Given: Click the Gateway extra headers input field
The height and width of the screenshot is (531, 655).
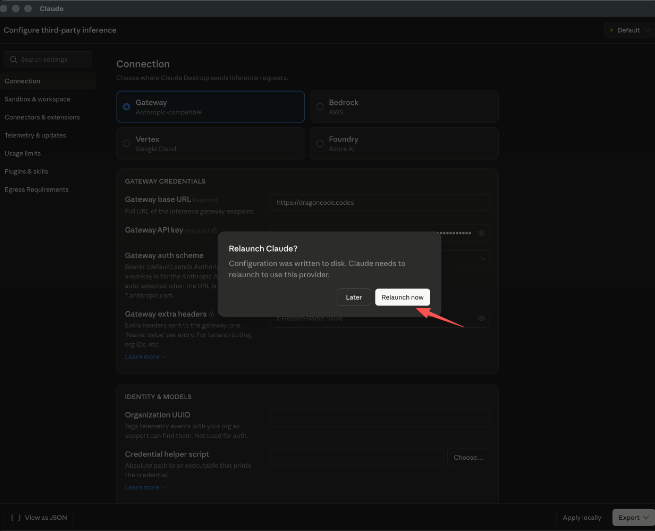Looking at the screenshot, I should pos(380,318).
